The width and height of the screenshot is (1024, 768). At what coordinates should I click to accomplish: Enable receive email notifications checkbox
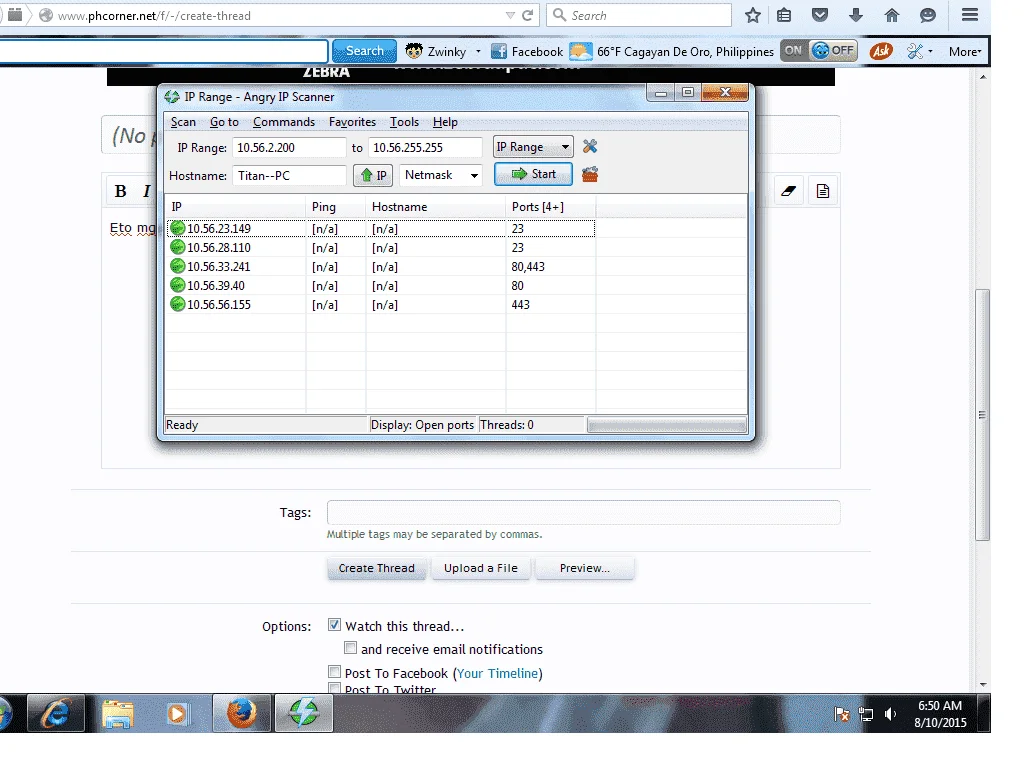point(351,648)
